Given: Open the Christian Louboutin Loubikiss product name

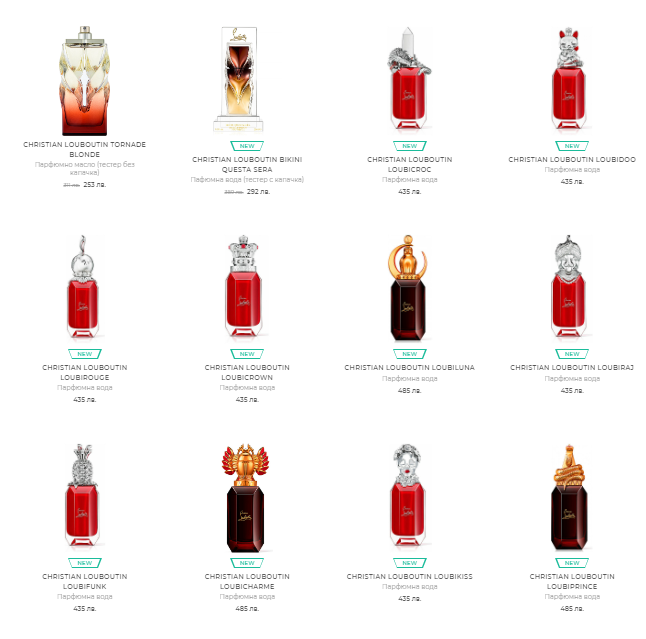Looking at the screenshot, I should pyautogui.click(x=410, y=576).
